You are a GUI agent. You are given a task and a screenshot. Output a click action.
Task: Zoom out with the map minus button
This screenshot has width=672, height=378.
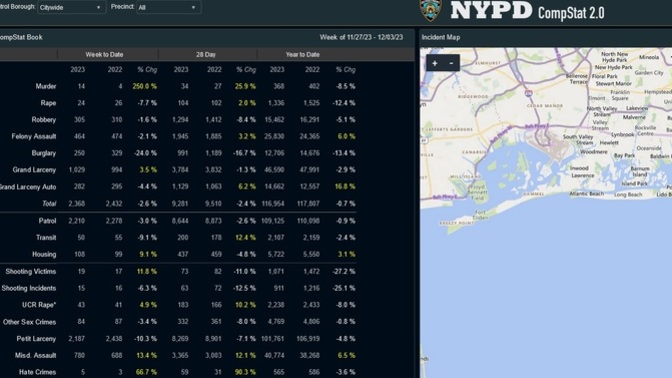(451, 63)
